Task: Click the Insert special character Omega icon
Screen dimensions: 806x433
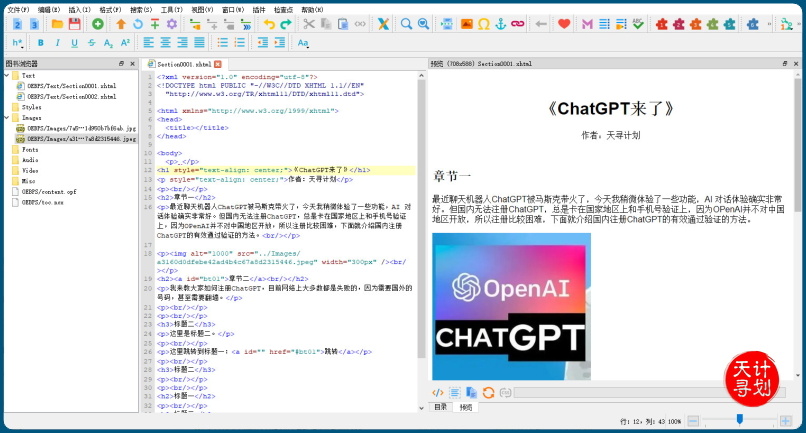Action: point(483,23)
